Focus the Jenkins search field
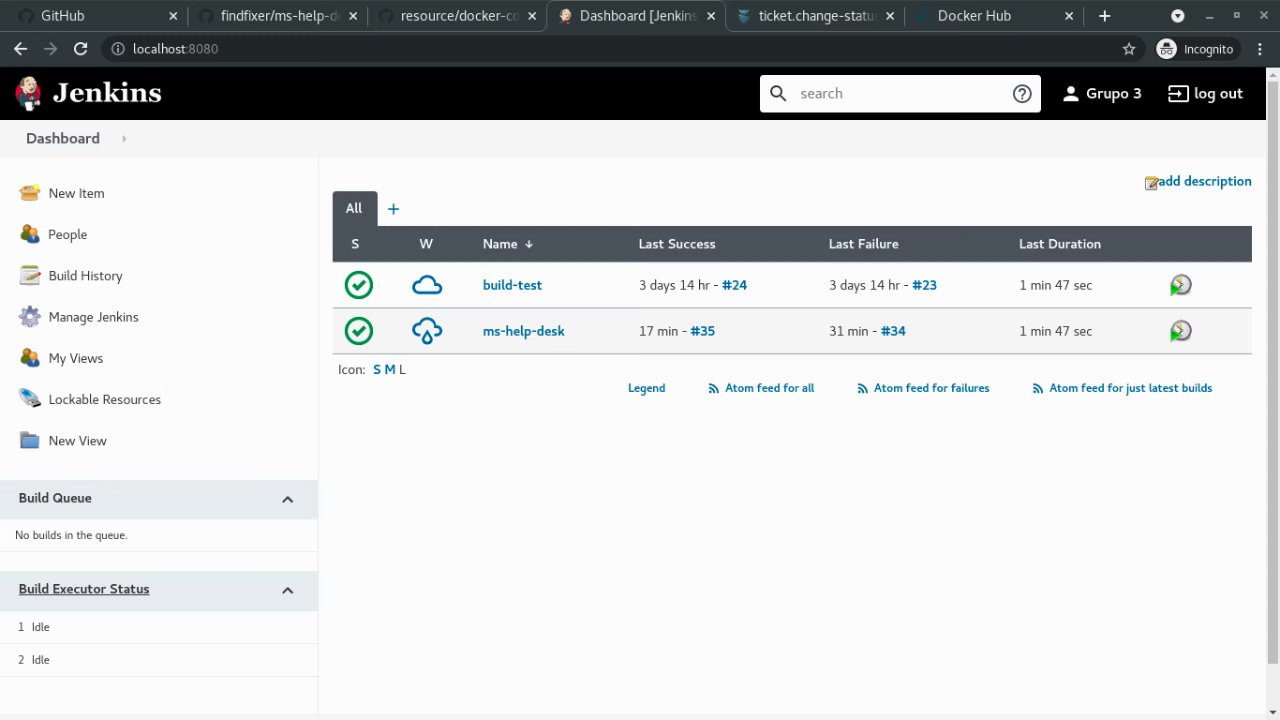 (x=900, y=93)
